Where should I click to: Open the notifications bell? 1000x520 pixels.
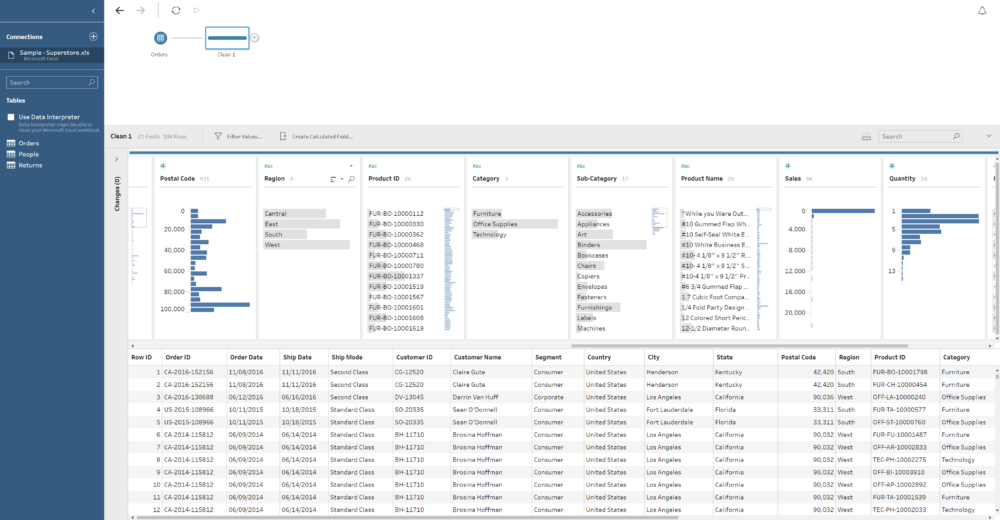click(x=981, y=10)
